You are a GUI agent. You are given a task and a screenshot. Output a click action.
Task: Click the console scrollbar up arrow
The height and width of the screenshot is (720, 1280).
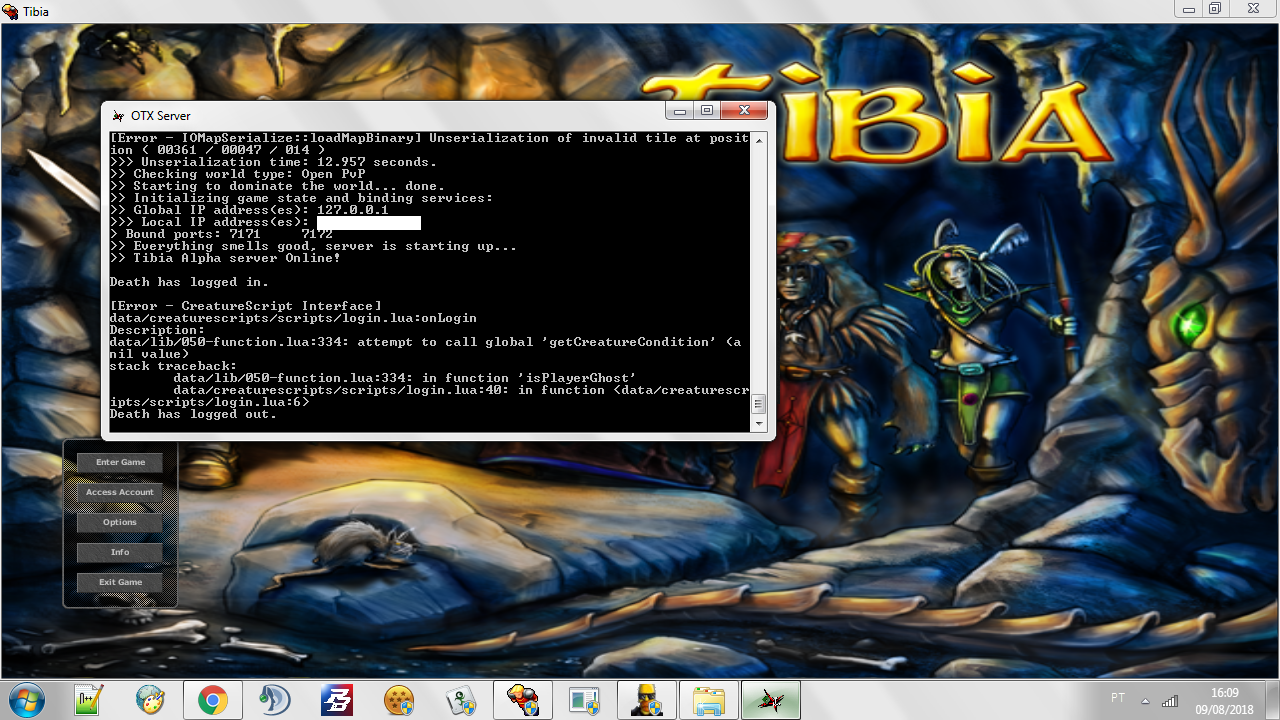pos(758,140)
